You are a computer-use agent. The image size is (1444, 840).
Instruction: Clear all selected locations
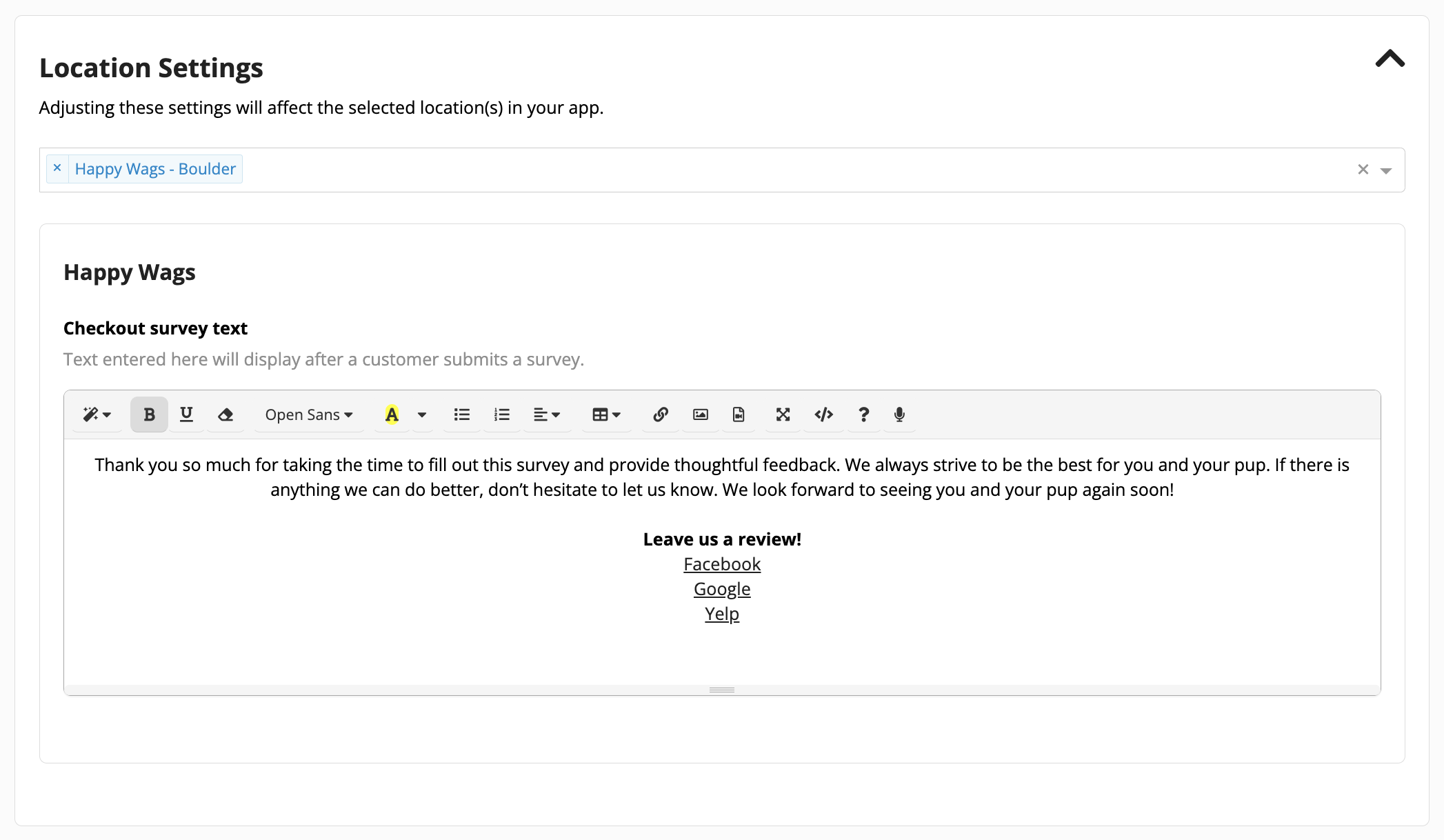click(1363, 170)
